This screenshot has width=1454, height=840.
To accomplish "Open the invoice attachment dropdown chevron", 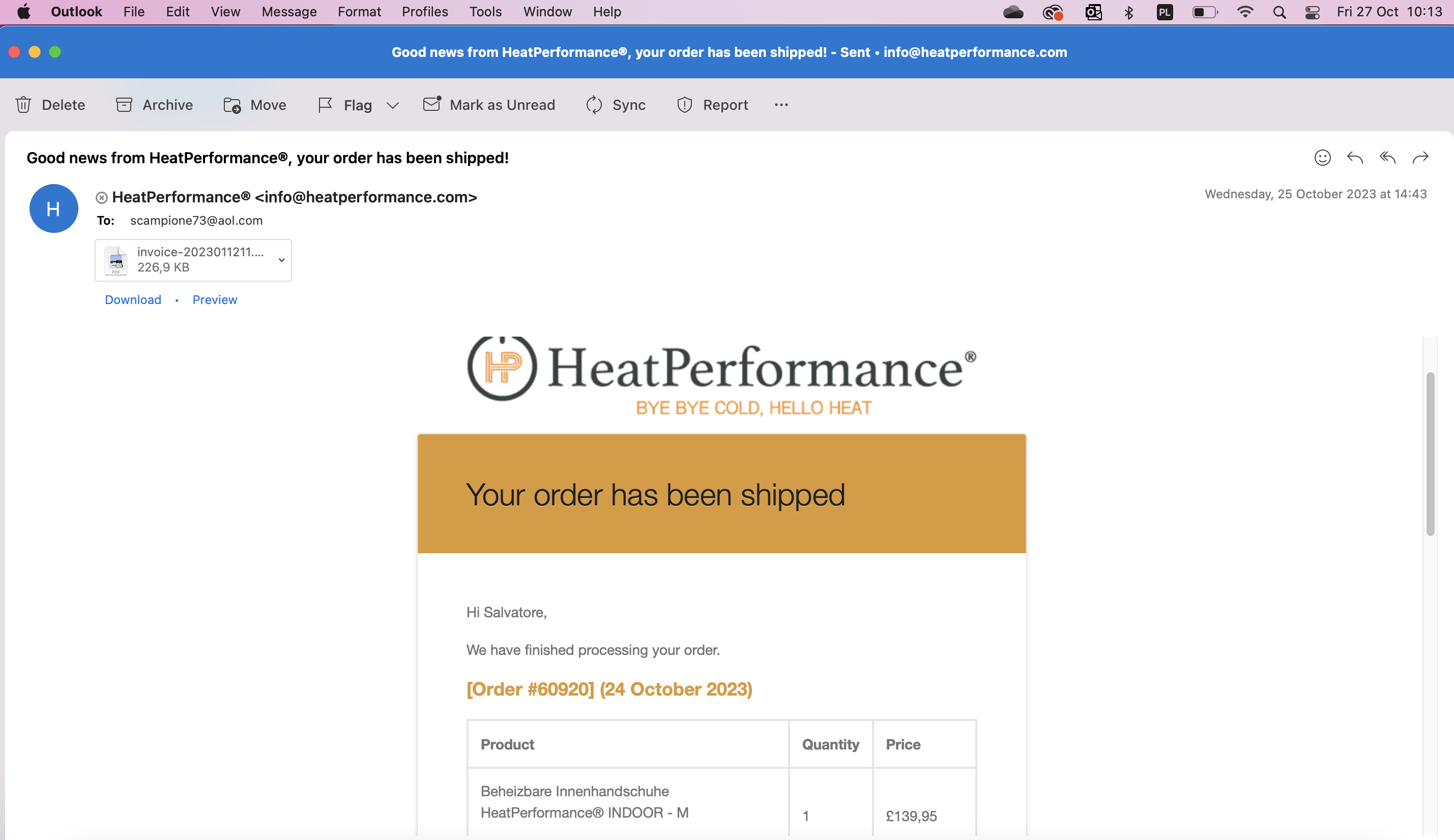I will 281,260.
